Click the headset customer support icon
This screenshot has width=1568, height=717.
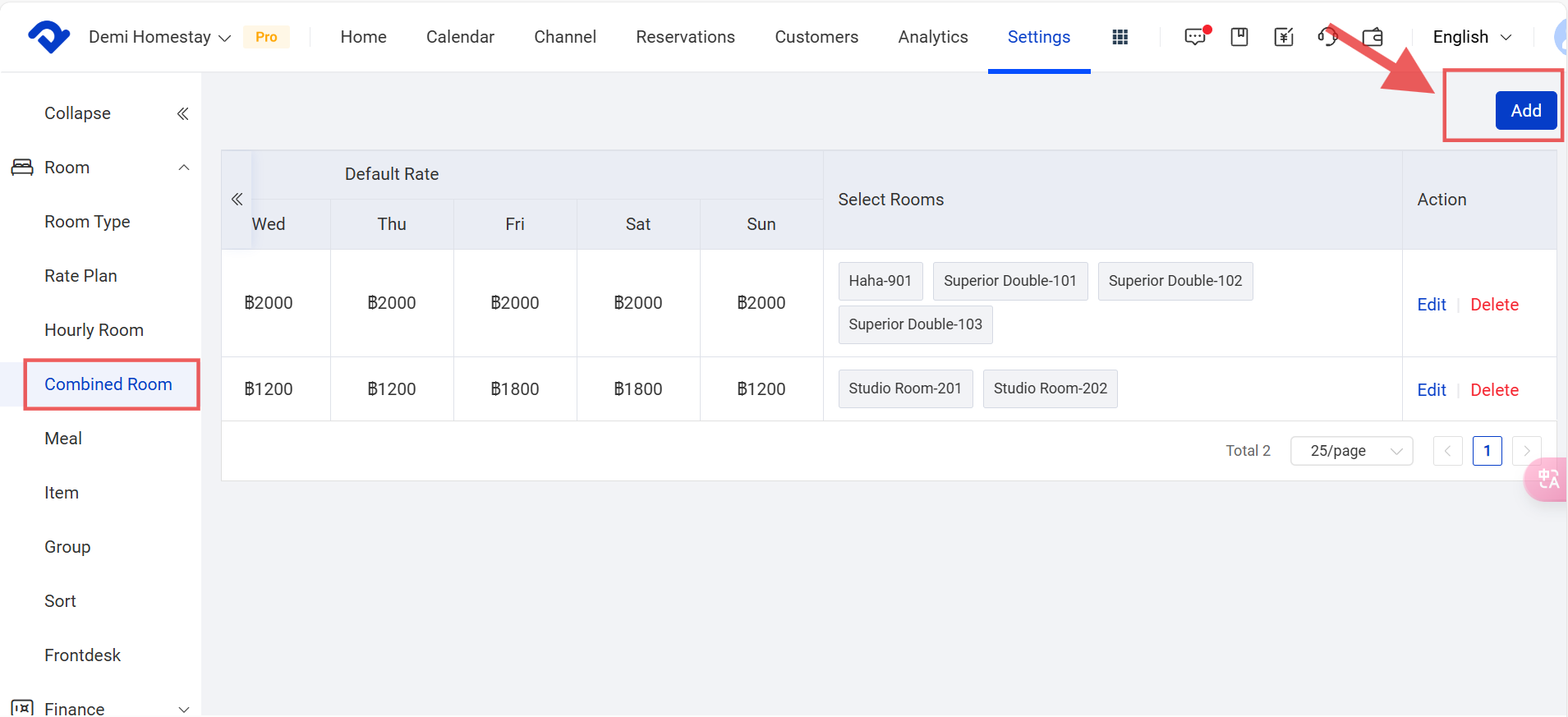pyautogui.click(x=1327, y=37)
